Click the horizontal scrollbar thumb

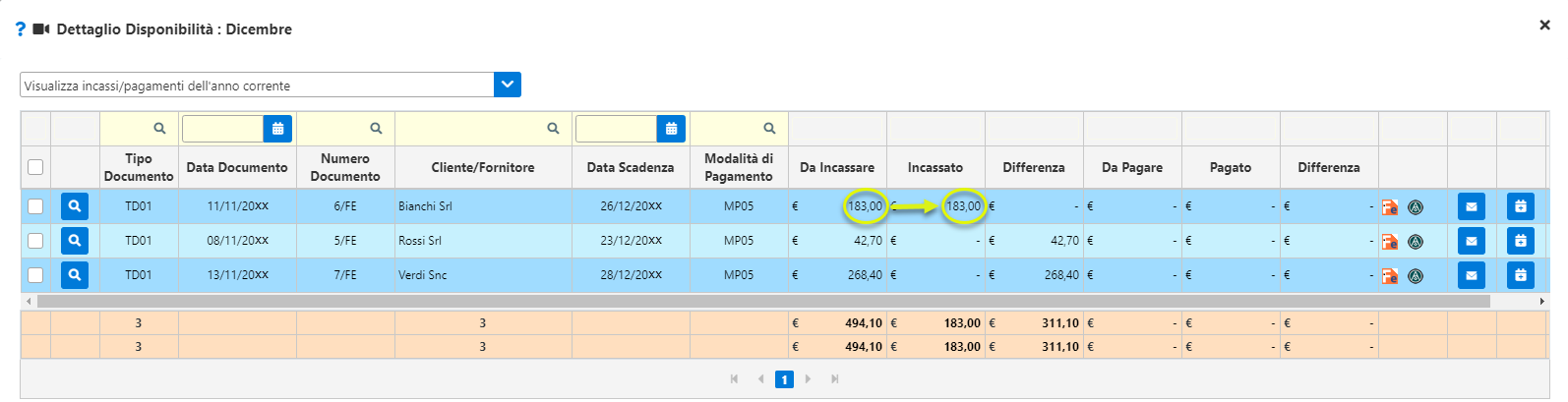(763, 301)
